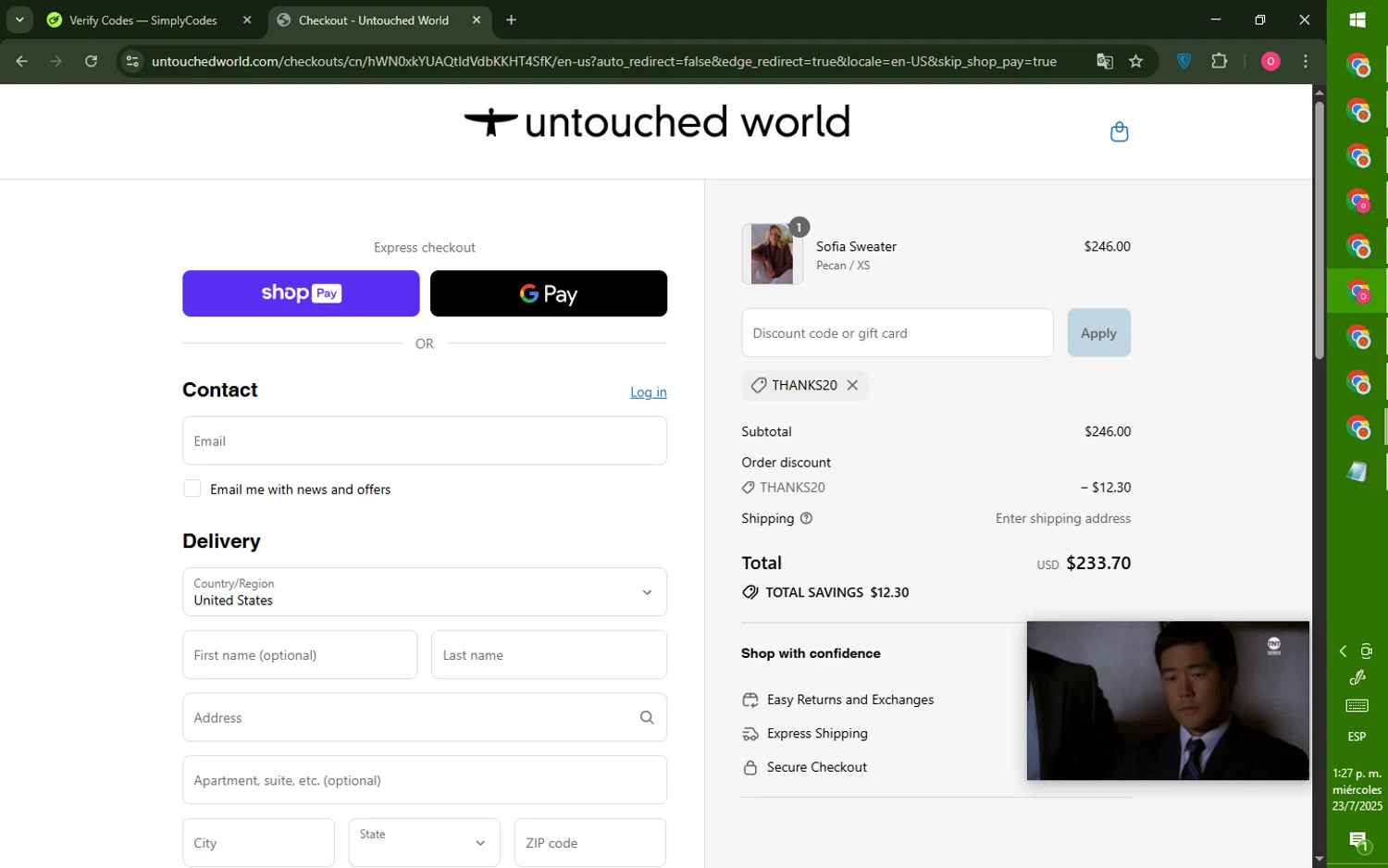Image resolution: width=1388 pixels, height=868 pixels.
Task: Open the extensions puzzle icon
Action: click(x=1220, y=61)
